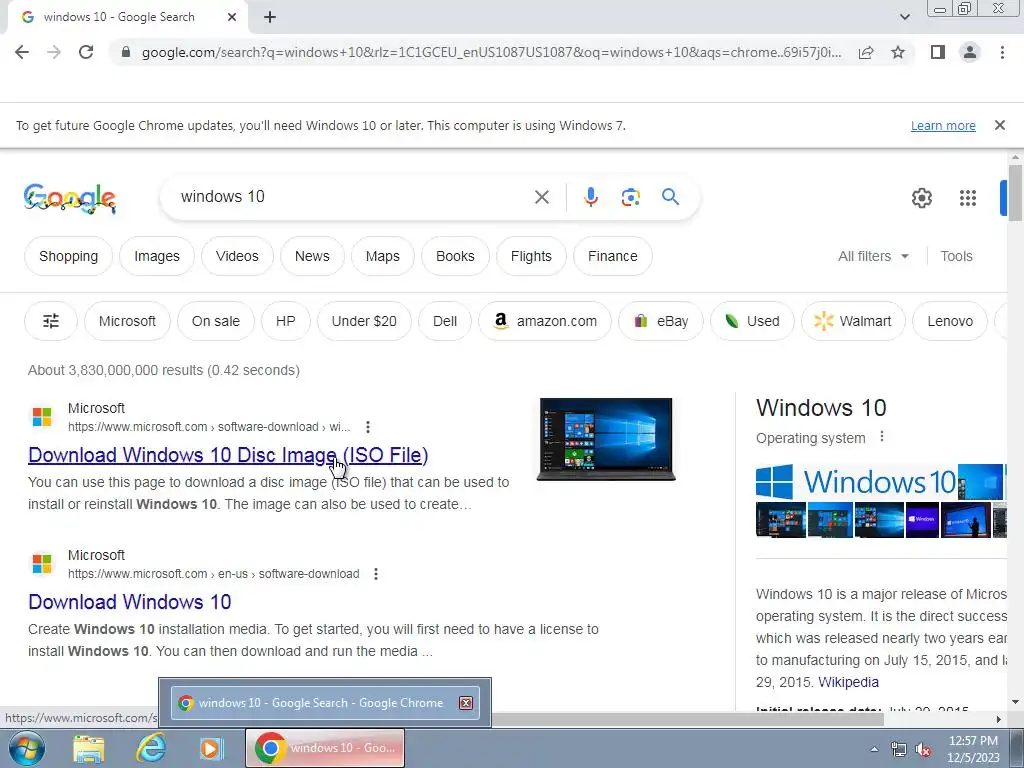Go back using the browser back arrow
Viewport: 1024px width, 768px height.
(22, 52)
